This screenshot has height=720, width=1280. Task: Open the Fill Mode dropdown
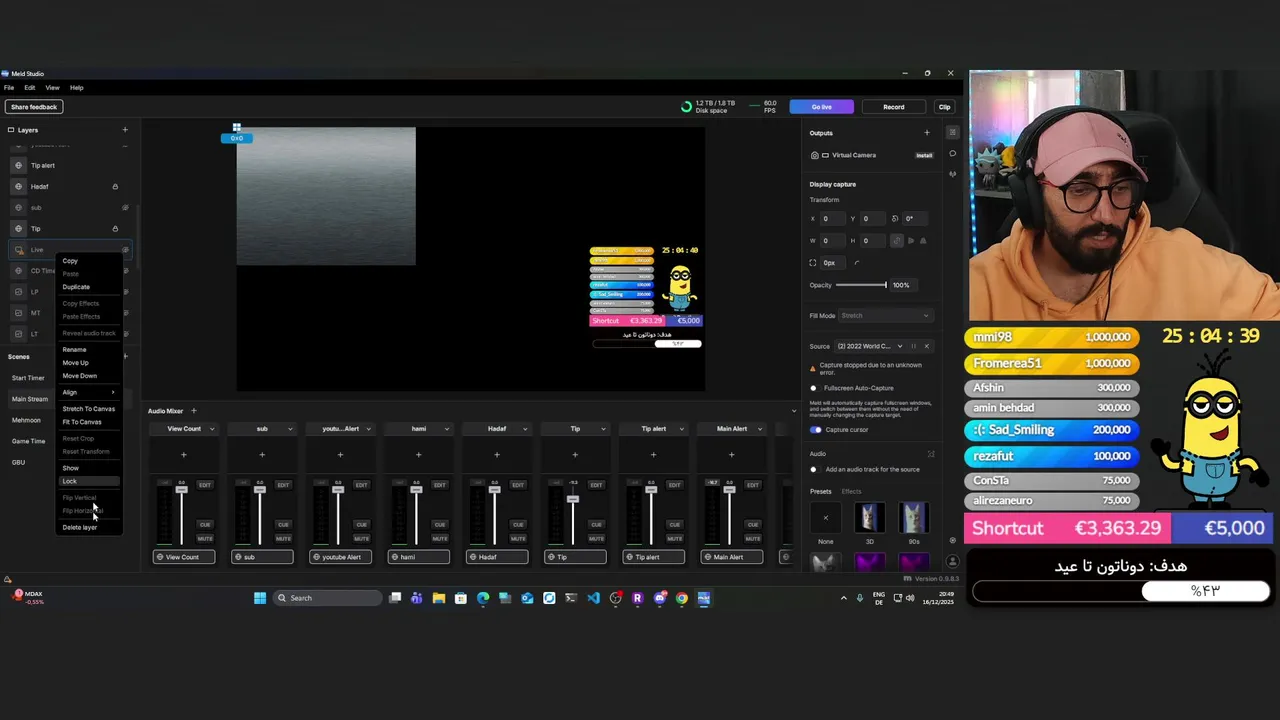pos(884,316)
